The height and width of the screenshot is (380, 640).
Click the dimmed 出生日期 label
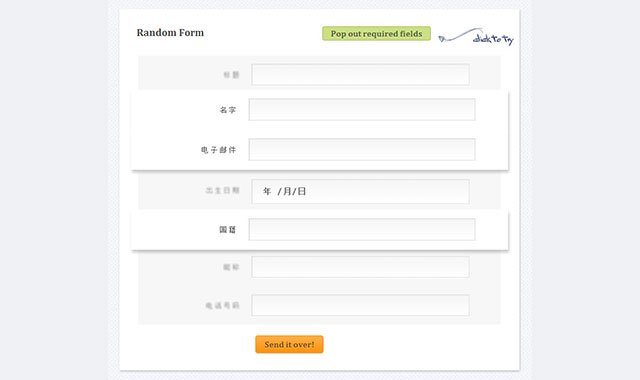pyautogui.click(x=222, y=191)
